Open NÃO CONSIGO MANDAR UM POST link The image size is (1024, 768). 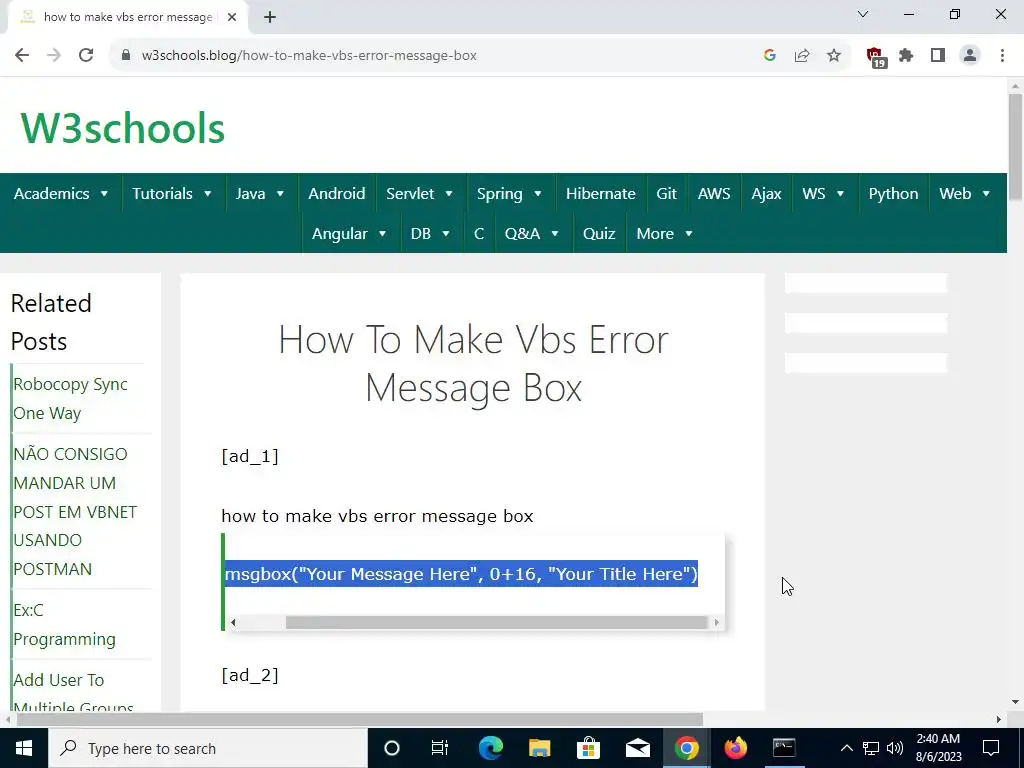tap(75, 511)
